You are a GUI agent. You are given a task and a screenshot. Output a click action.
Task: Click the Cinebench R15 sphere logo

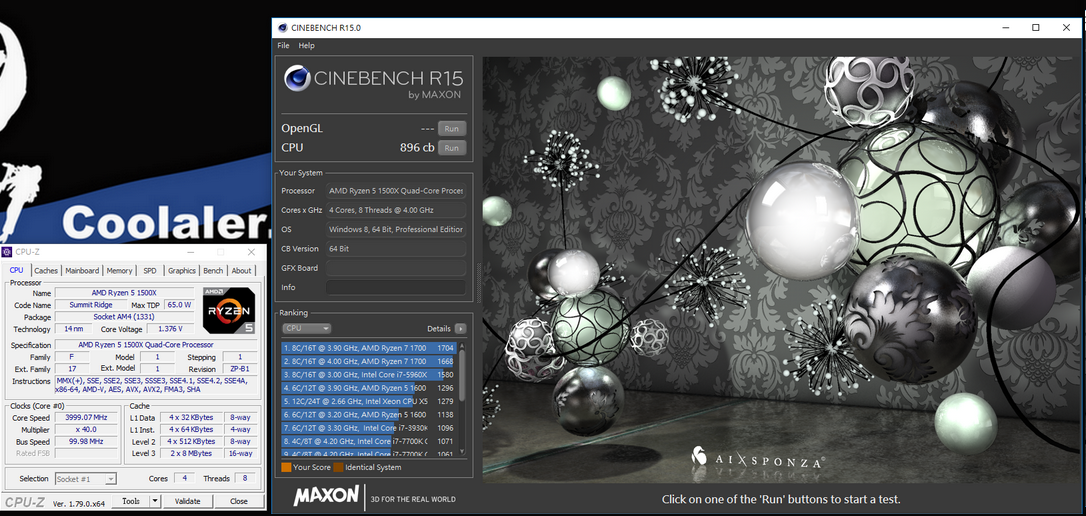297,78
